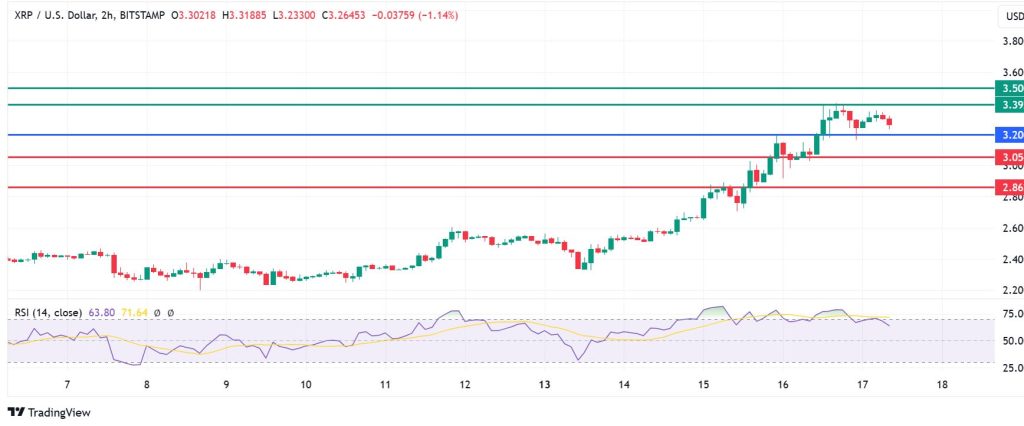Click the red 3.05 price label

point(1007,157)
